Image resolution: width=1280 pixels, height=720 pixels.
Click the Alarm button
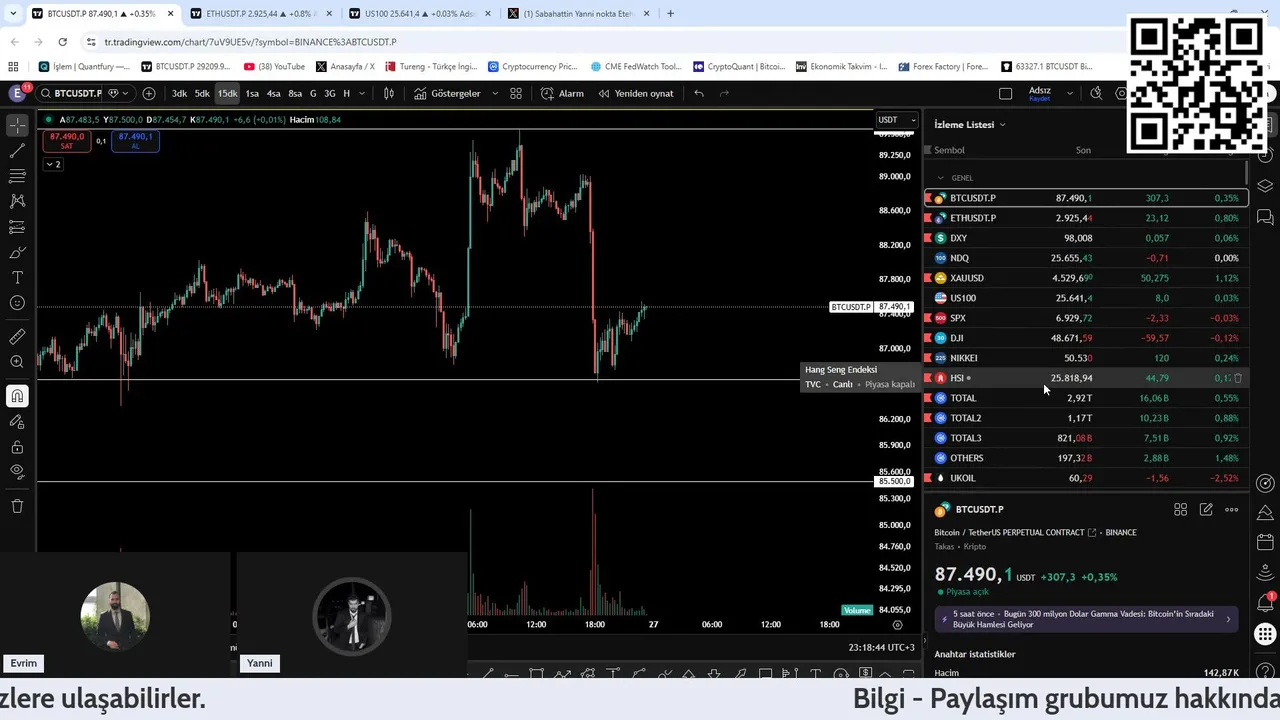pyautogui.click(x=562, y=93)
